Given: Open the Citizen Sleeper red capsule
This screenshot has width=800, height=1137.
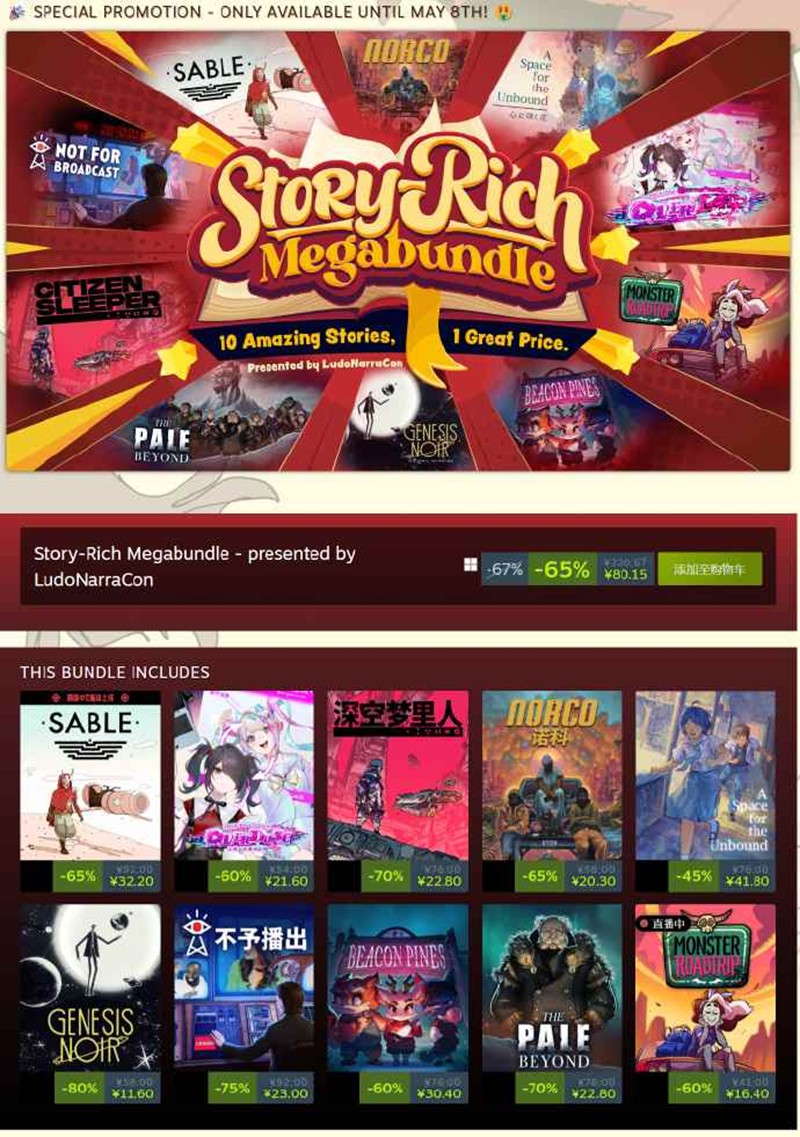Looking at the screenshot, I should pos(397,775).
